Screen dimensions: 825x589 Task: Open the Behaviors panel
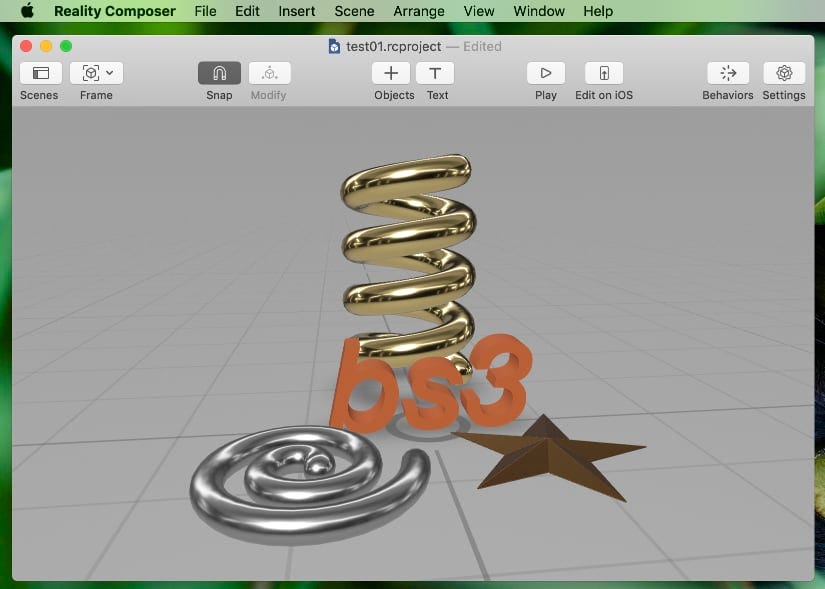[x=728, y=73]
